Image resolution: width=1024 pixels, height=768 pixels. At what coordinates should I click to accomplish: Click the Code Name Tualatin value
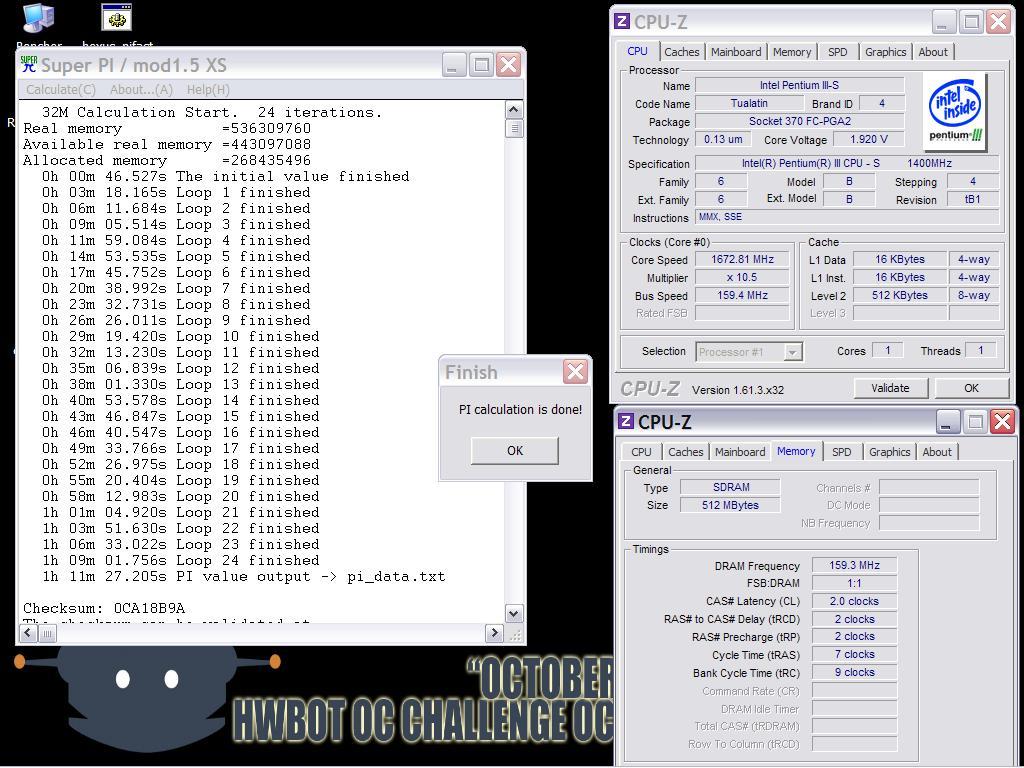pyautogui.click(x=749, y=103)
